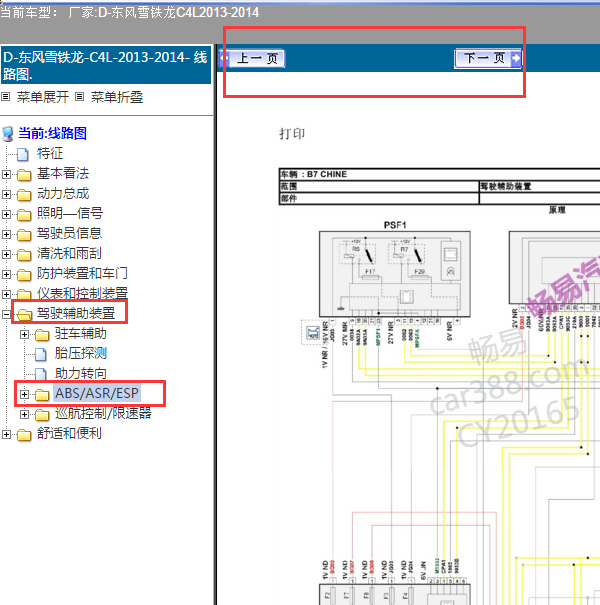Click the folder icon of 防护装置和车门

pyautogui.click(x=24, y=275)
